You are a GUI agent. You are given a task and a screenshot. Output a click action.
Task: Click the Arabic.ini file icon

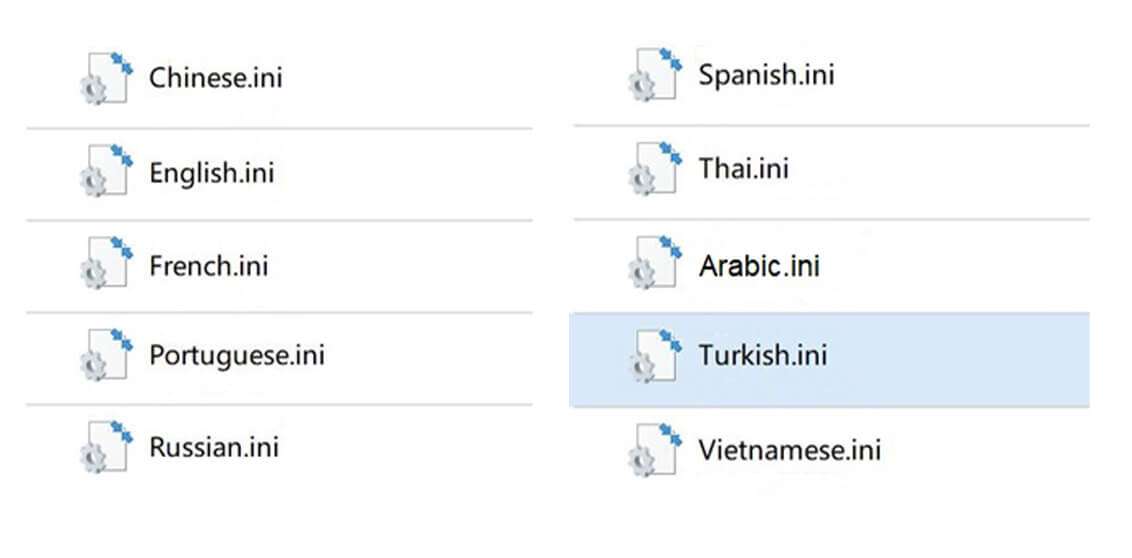click(x=656, y=264)
